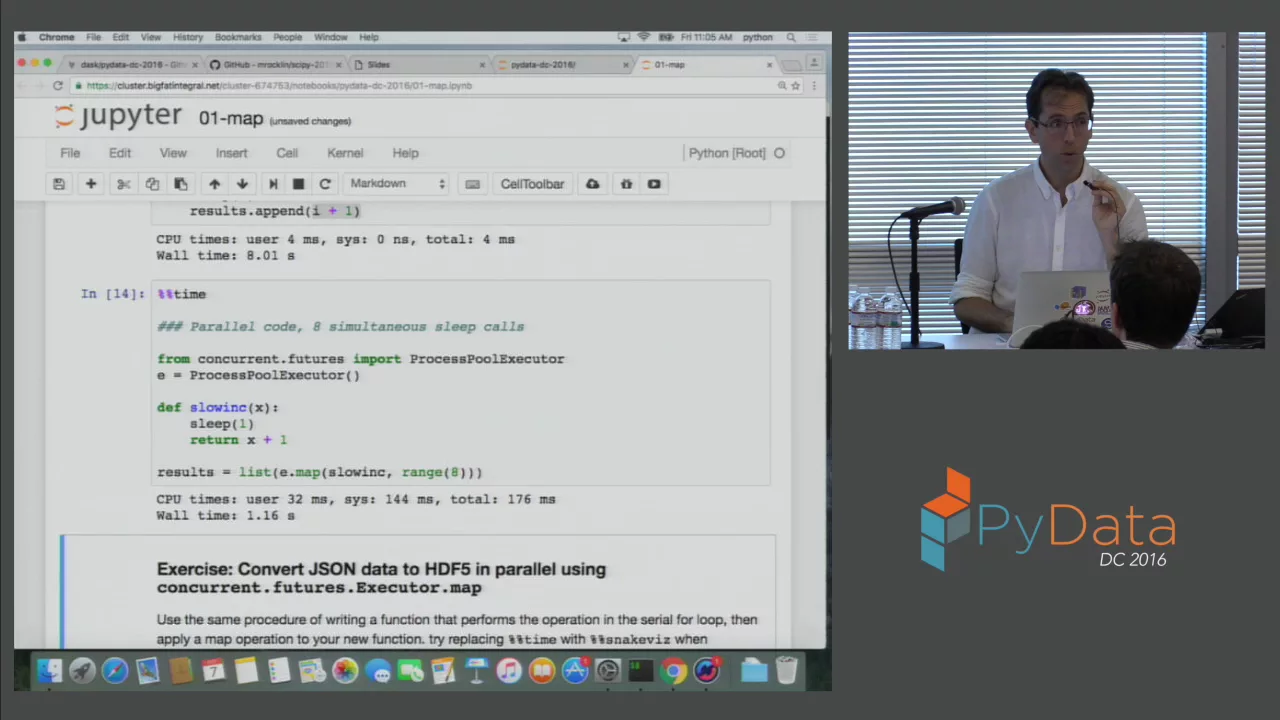Viewport: 1280px width, 720px height.
Task: Click the gift icon in the notebook toolbar
Action: tap(626, 184)
